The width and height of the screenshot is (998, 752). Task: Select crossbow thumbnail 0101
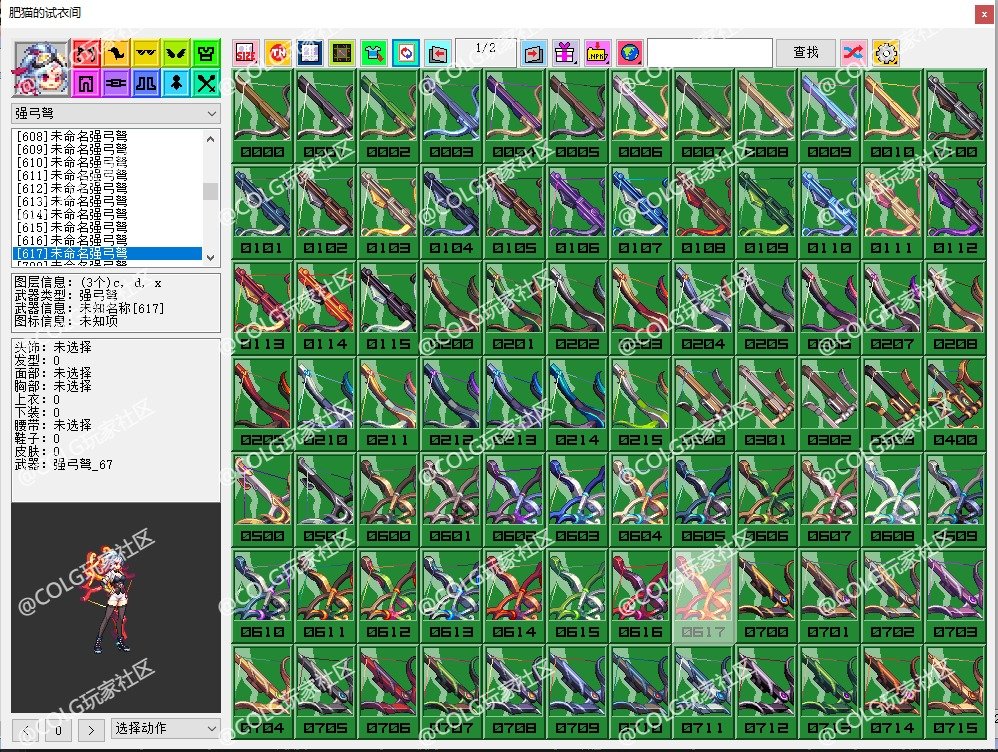[x=262, y=212]
